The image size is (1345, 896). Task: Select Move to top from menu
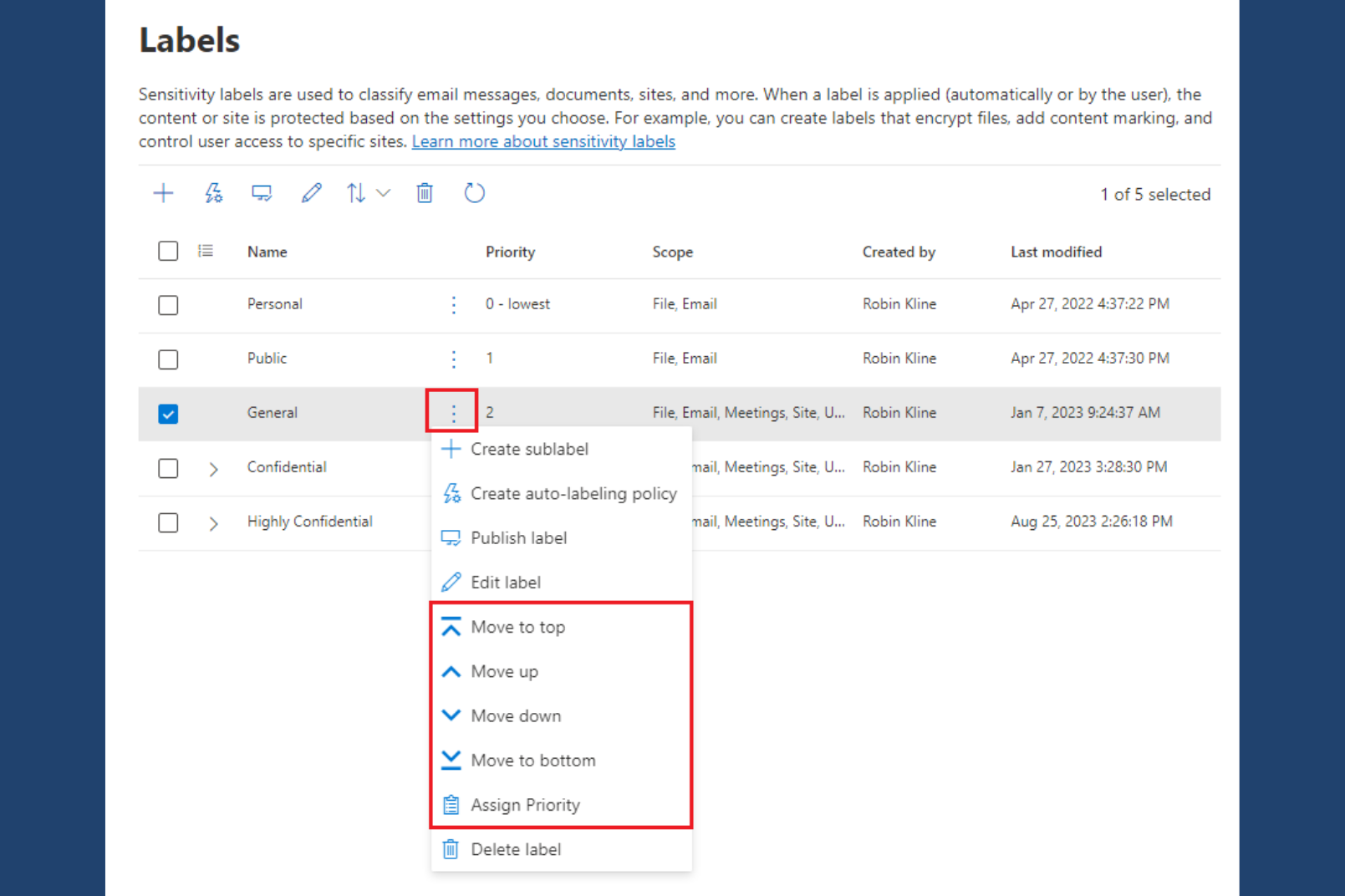tap(517, 627)
